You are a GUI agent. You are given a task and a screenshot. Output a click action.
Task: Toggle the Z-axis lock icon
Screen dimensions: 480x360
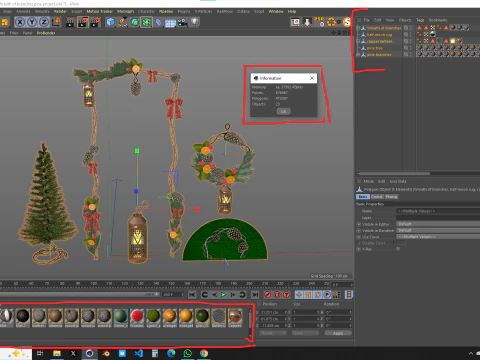(44, 22)
